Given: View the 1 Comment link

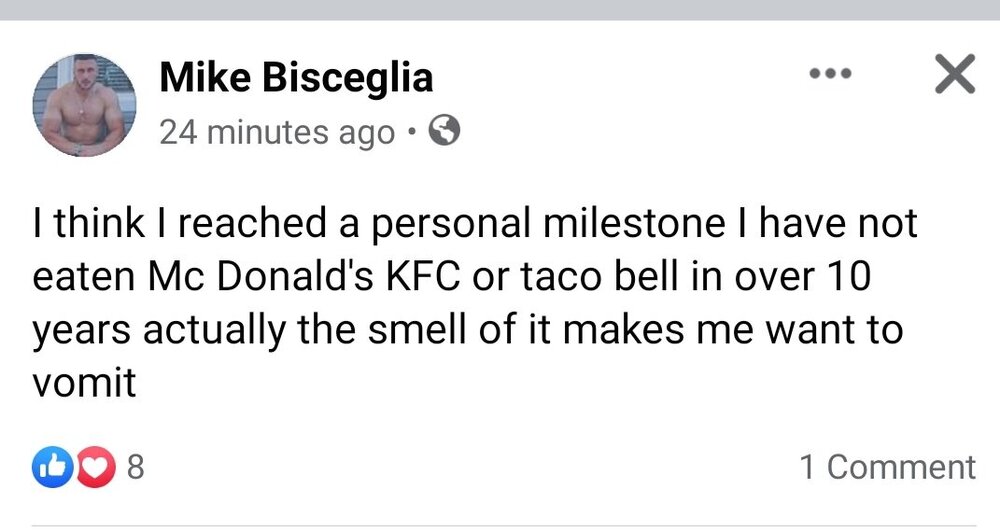Looking at the screenshot, I should [887, 467].
